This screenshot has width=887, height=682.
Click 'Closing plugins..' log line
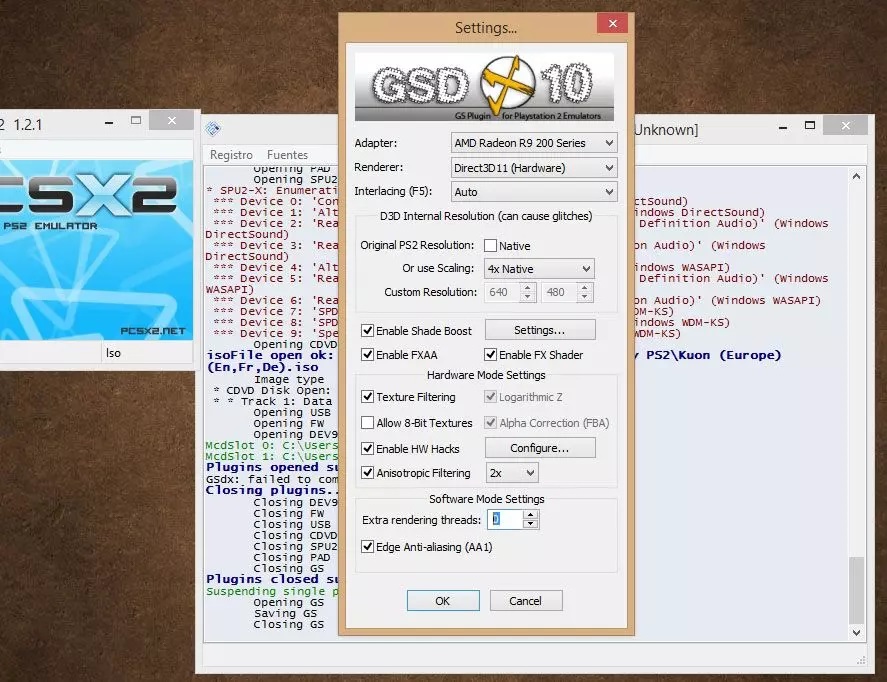272,490
